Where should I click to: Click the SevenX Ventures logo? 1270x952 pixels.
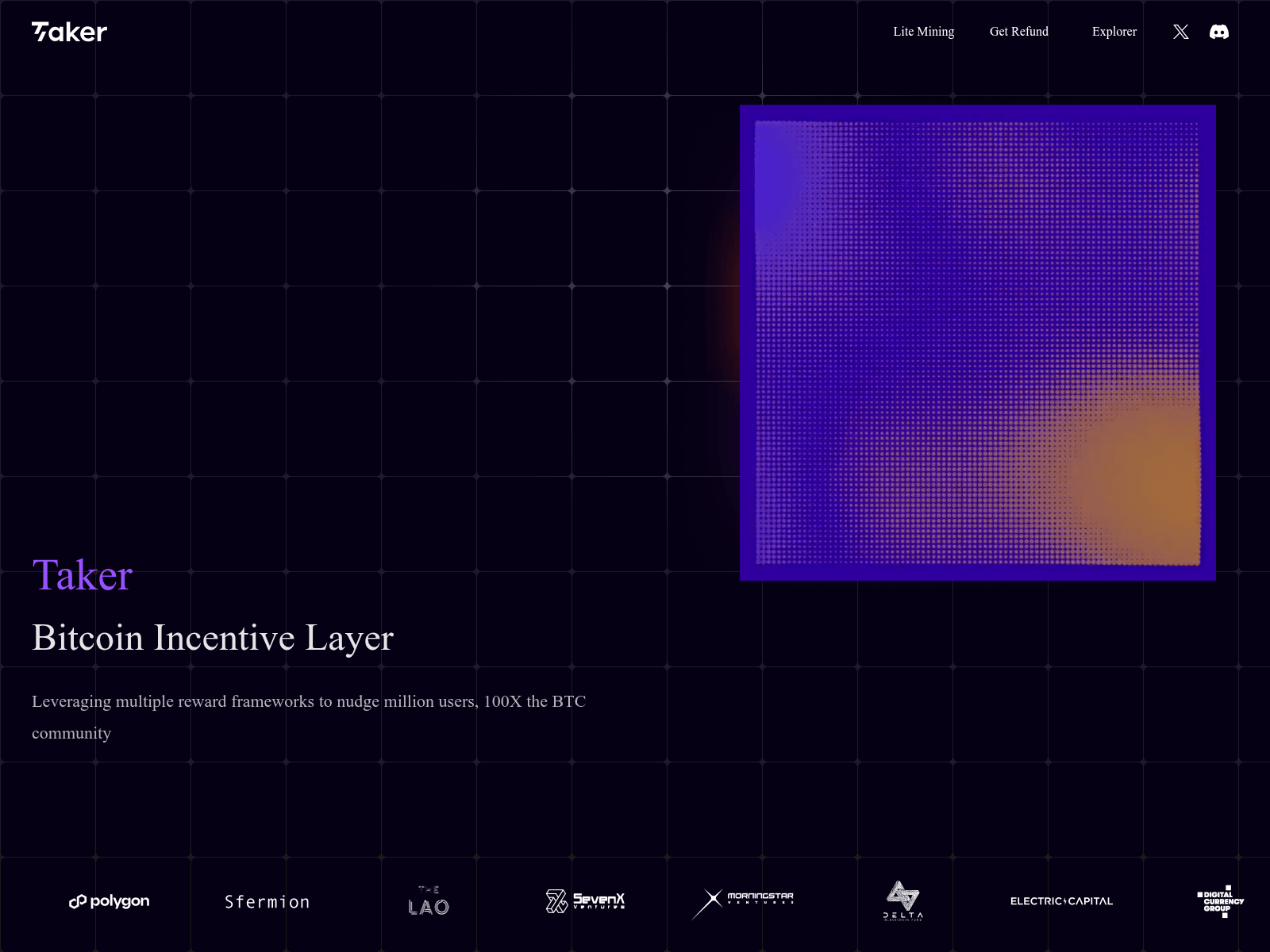pos(586,901)
